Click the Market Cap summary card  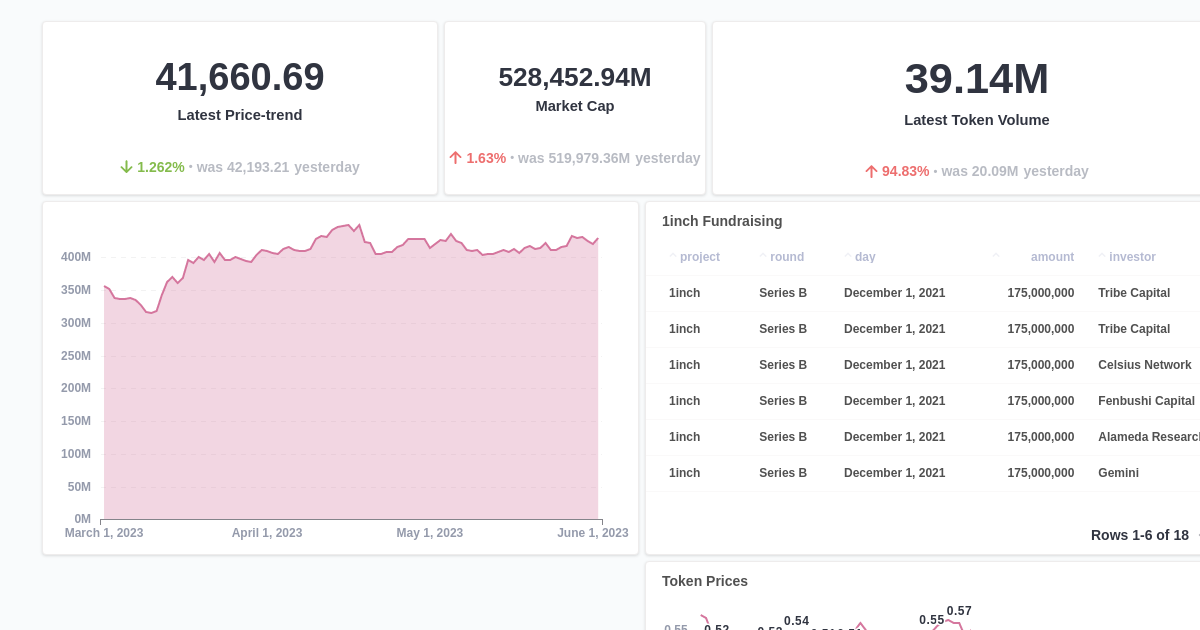575,107
